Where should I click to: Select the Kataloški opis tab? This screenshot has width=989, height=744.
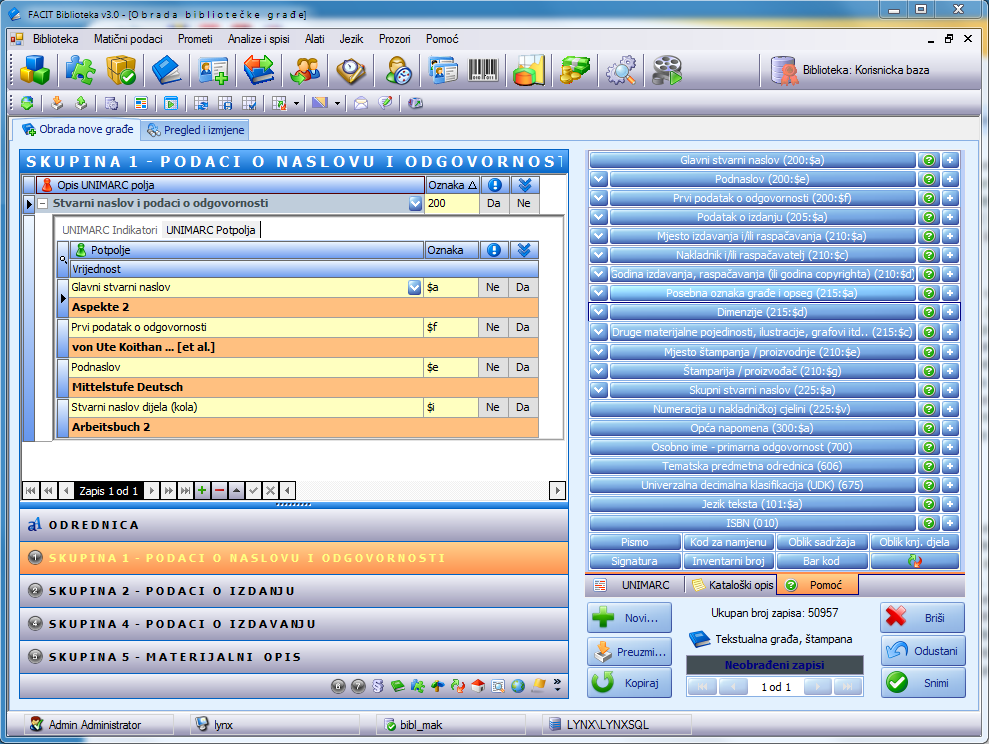(x=733, y=585)
